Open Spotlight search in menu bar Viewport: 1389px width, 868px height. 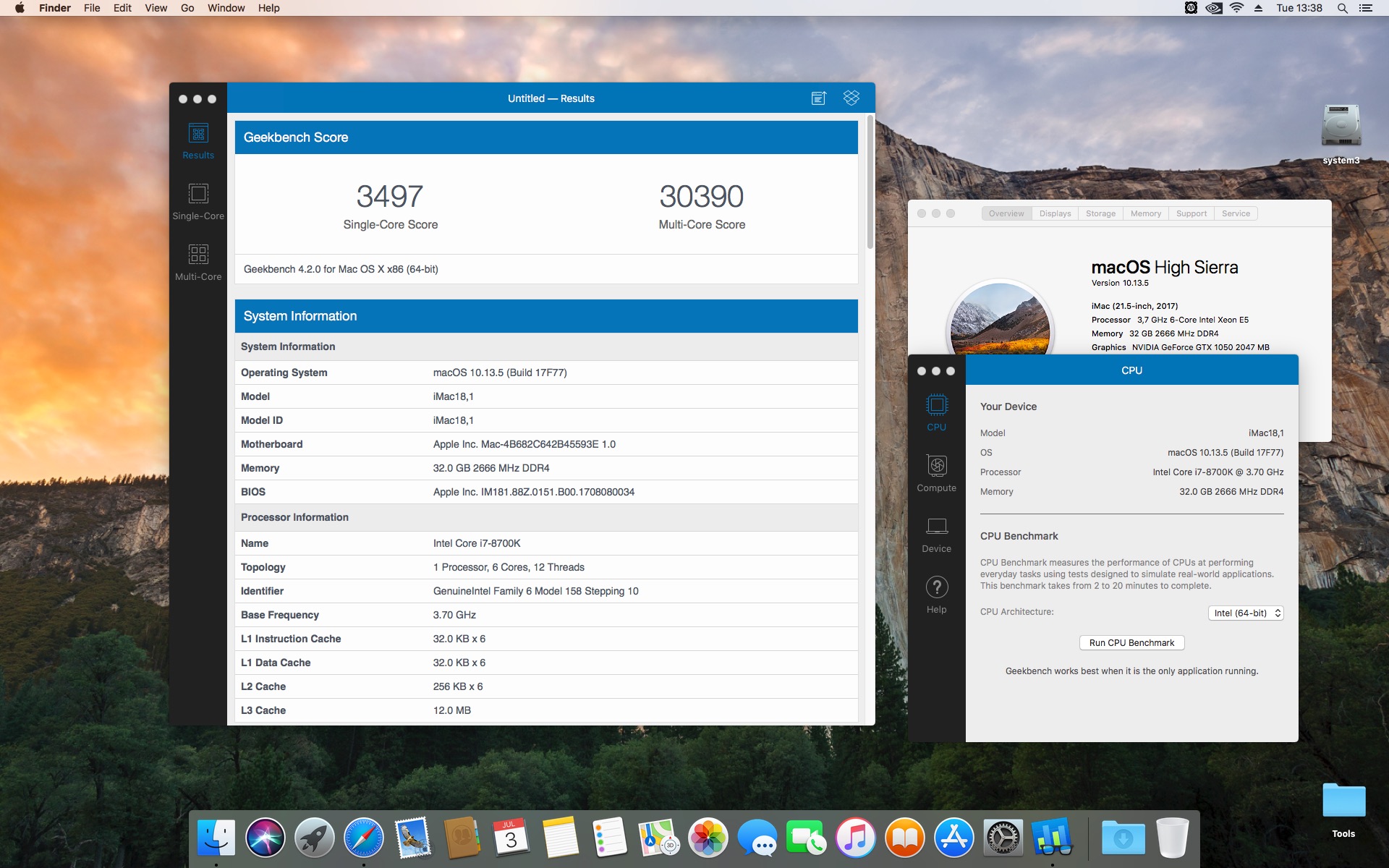(x=1342, y=8)
